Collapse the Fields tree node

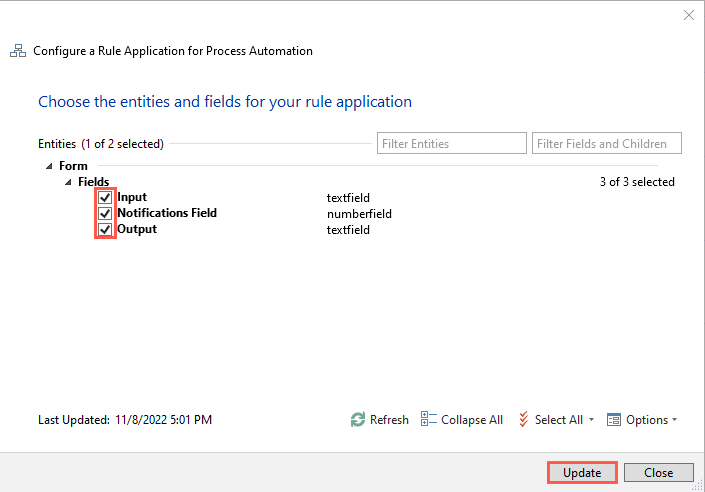coord(68,182)
